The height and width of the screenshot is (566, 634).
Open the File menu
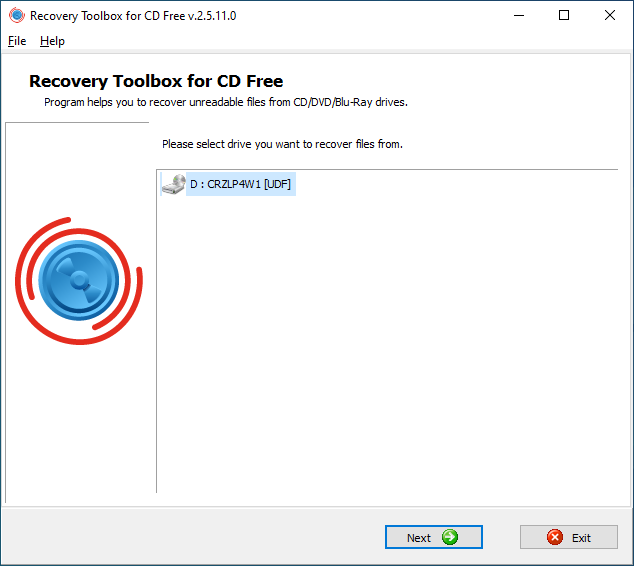click(17, 41)
